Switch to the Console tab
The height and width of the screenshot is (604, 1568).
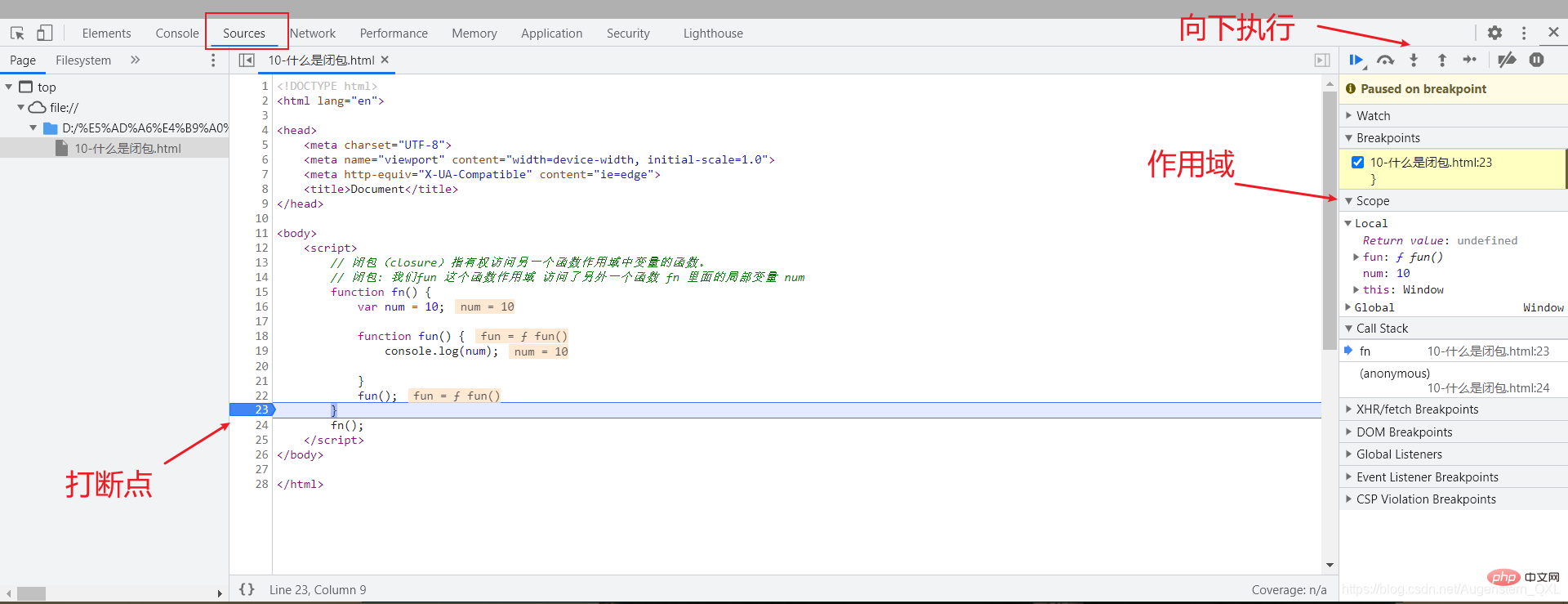pos(177,34)
